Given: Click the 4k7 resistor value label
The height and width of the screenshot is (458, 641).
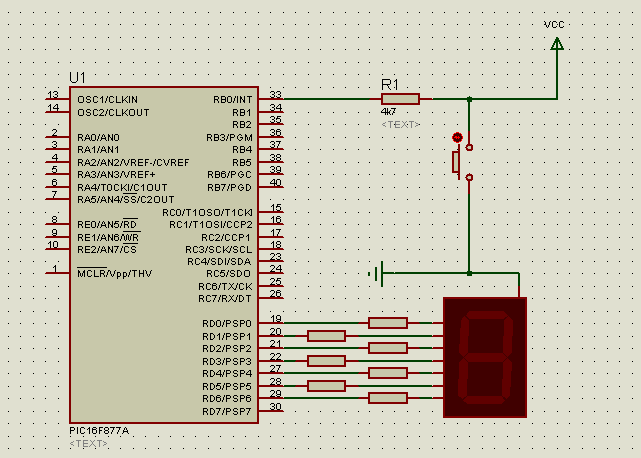Looking at the screenshot, I should pyautogui.click(x=388, y=112).
